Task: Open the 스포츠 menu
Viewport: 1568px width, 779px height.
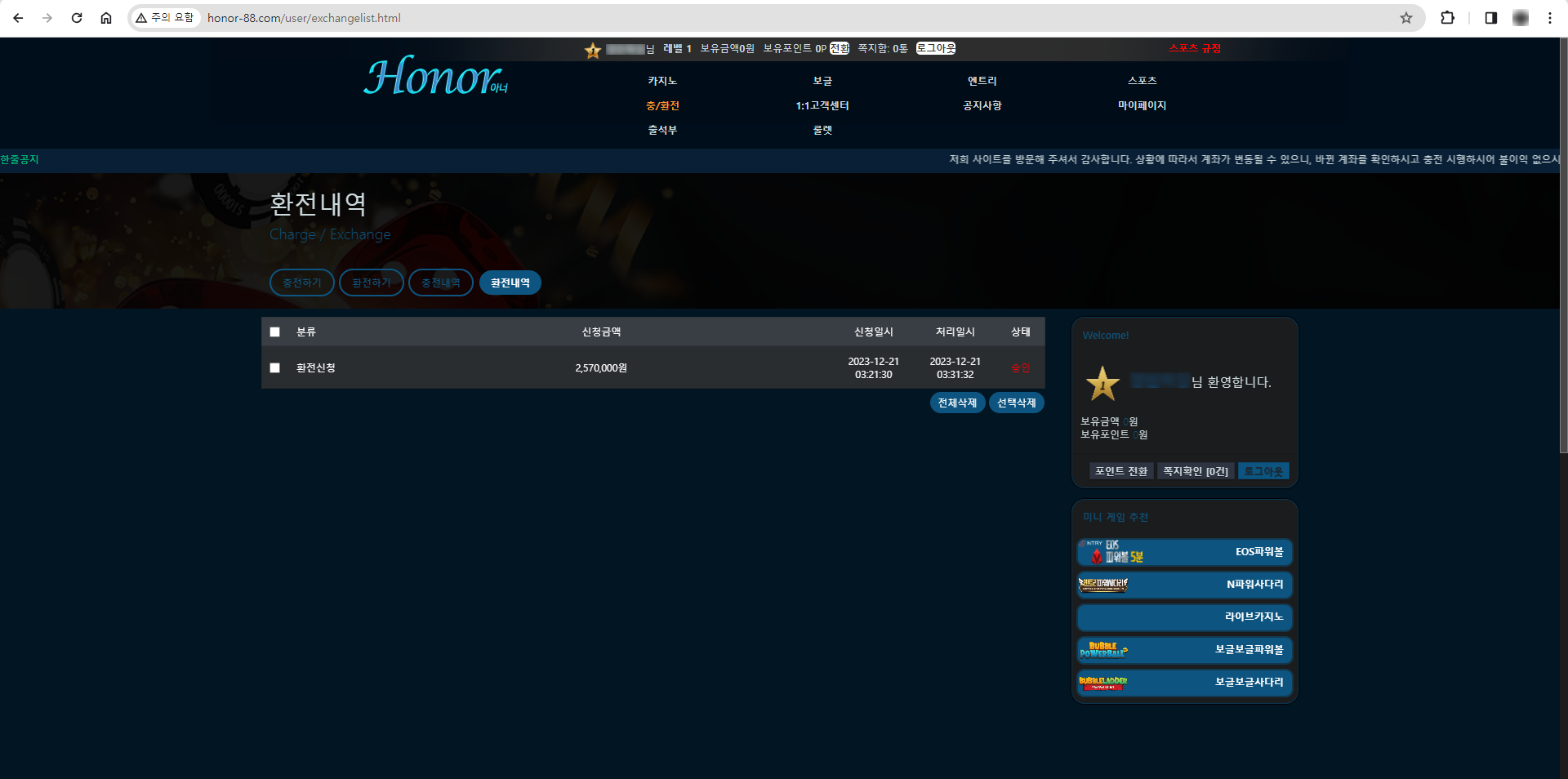Action: (x=1143, y=81)
